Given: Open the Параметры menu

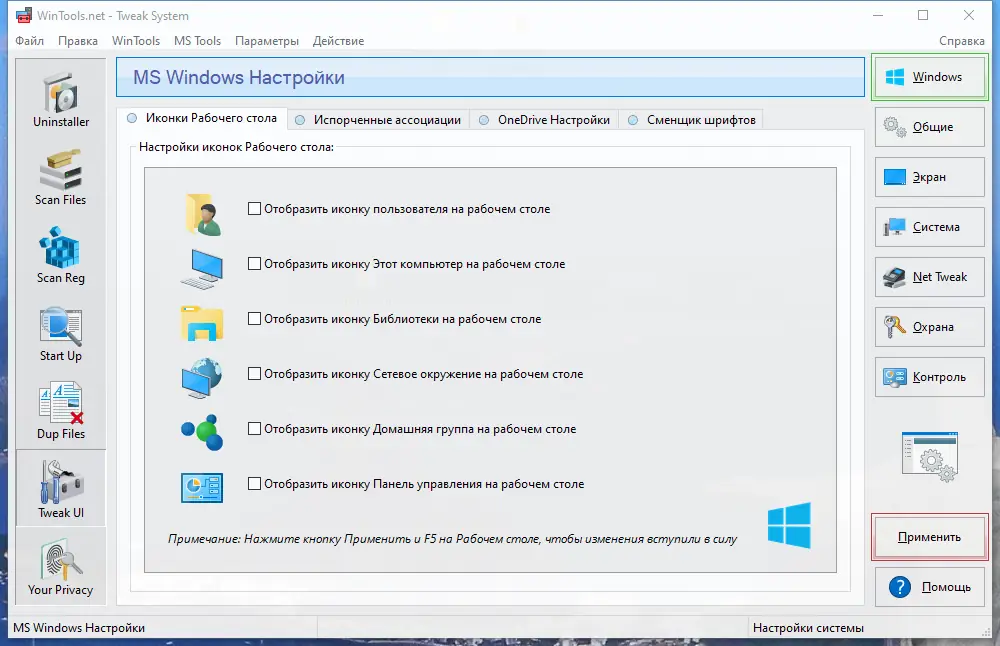Looking at the screenshot, I should (267, 41).
